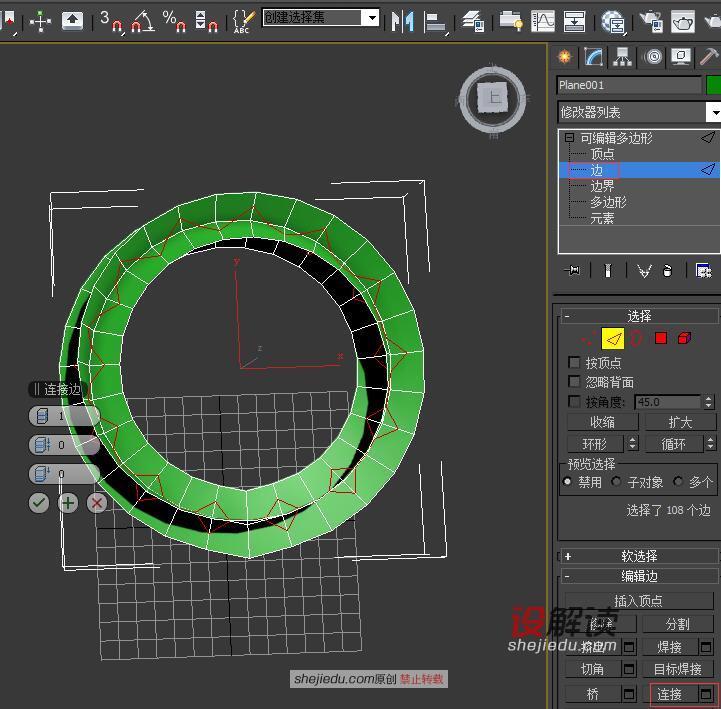Click the 收缩 shrink button
Viewport: 721px width, 709px height.
[602, 422]
